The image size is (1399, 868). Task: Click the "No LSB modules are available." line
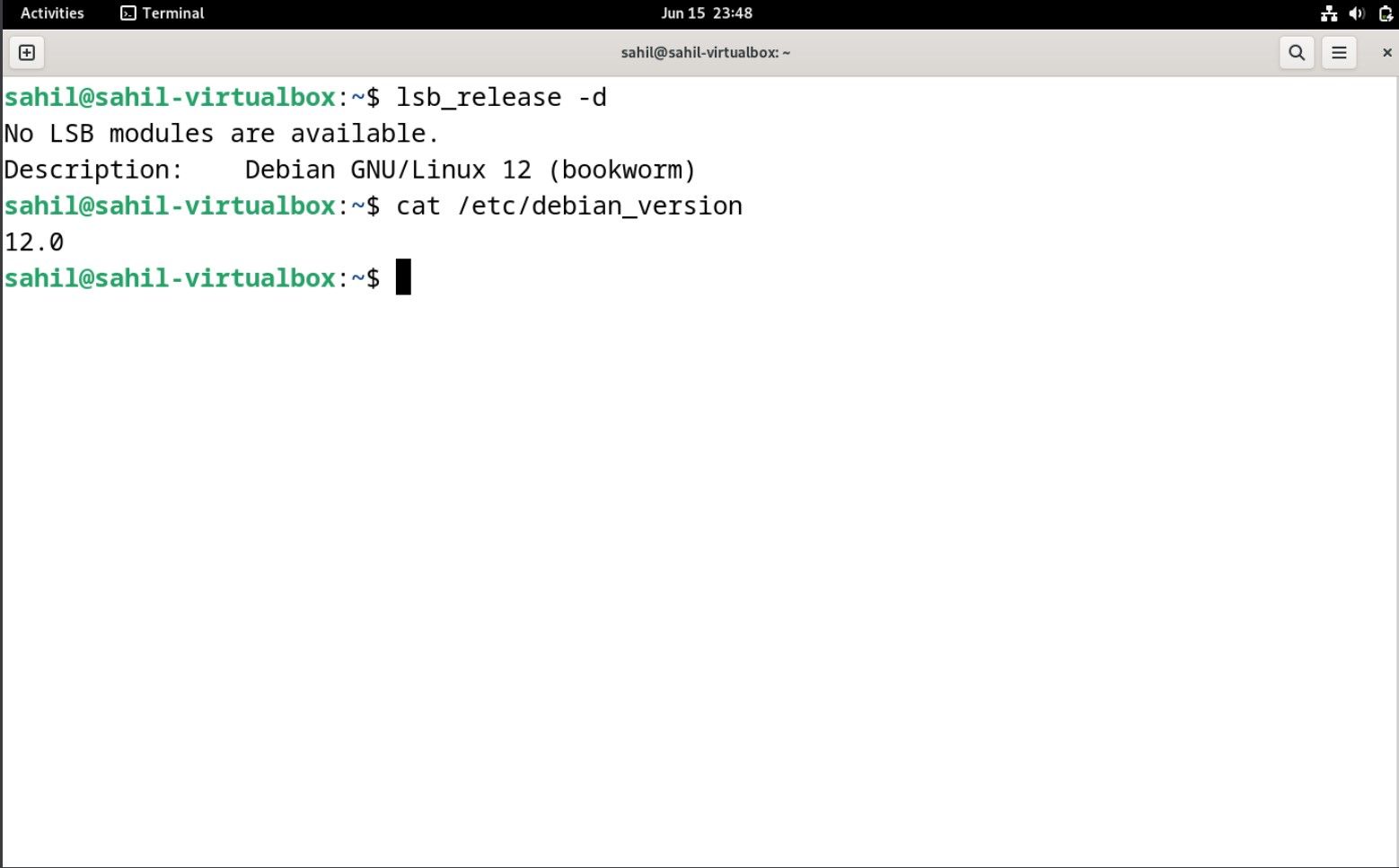[x=222, y=134]
